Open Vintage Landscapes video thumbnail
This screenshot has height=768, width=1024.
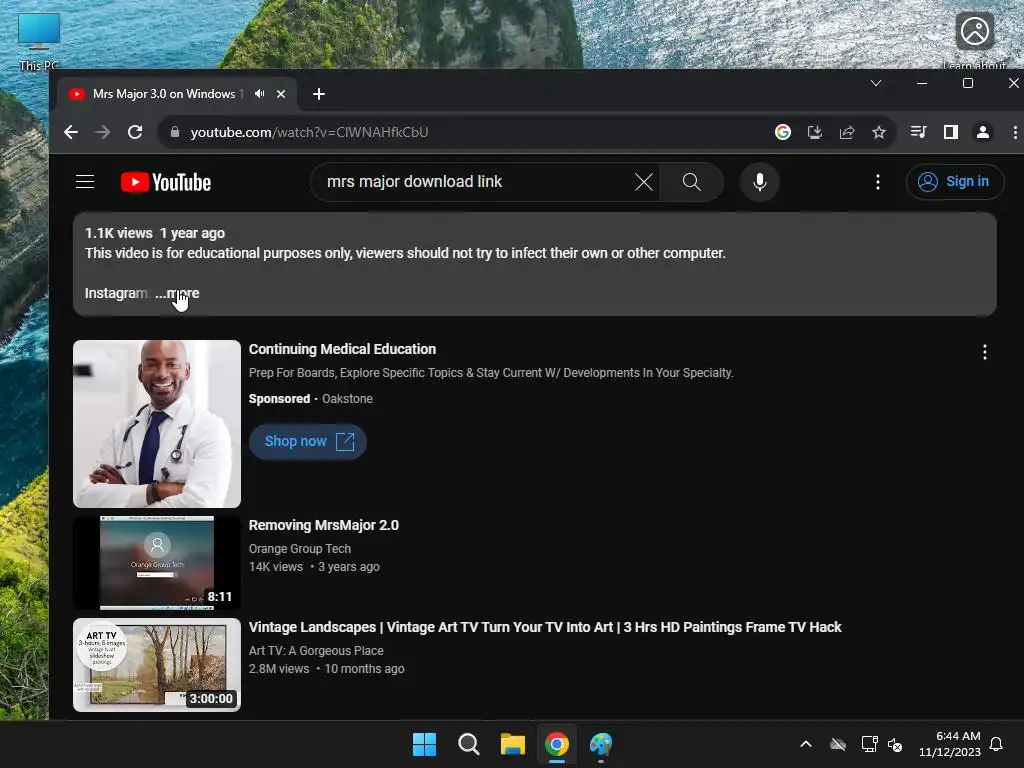(157, 665)
